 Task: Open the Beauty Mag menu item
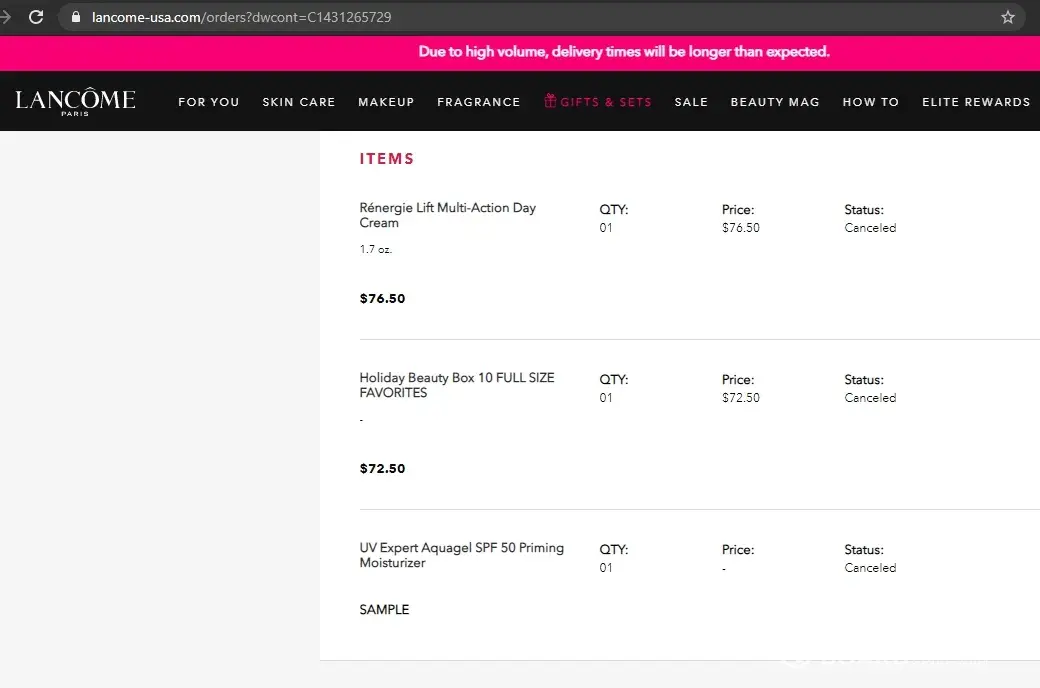click(774, 102)
